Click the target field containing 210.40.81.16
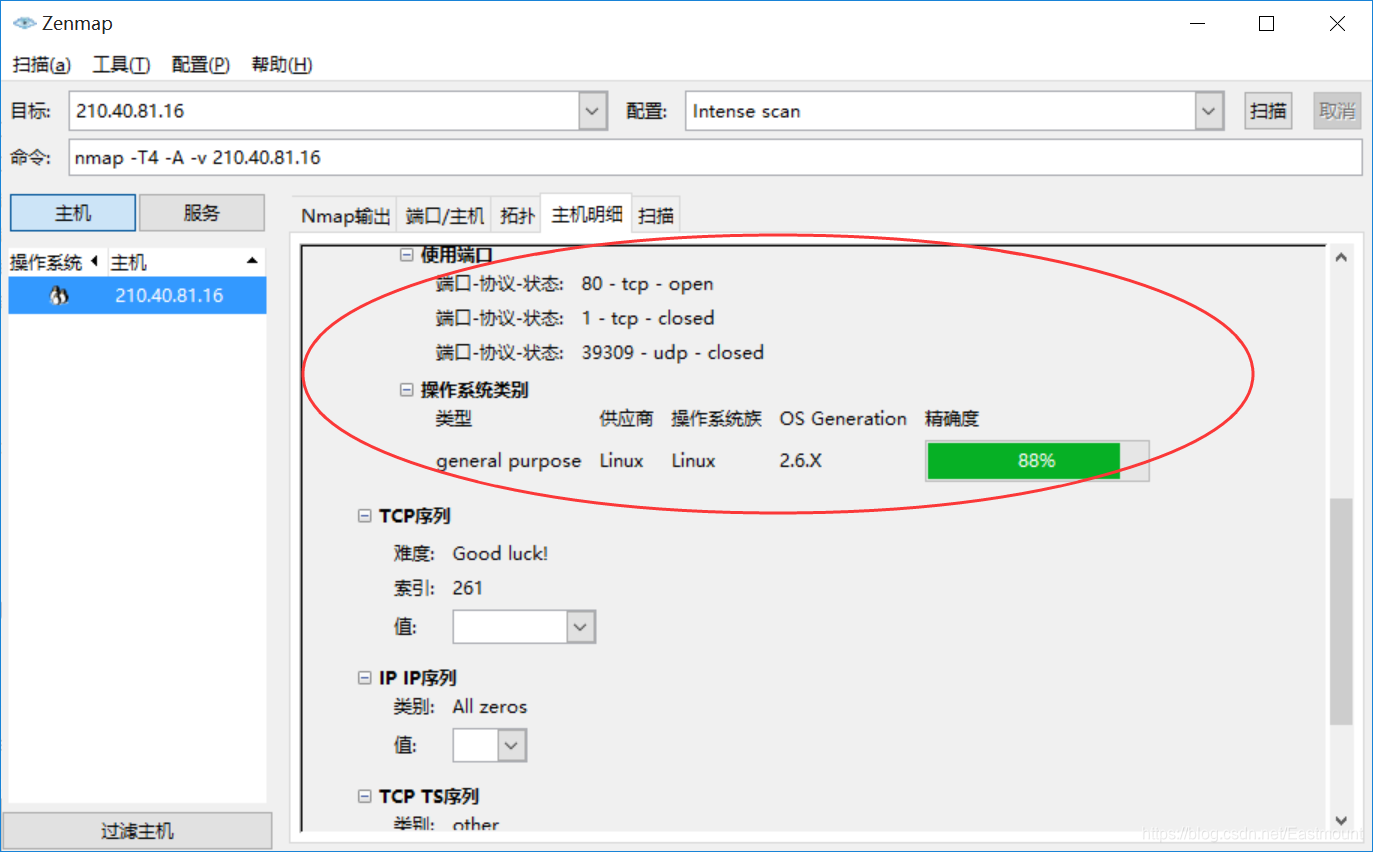 tap(324, 111)
